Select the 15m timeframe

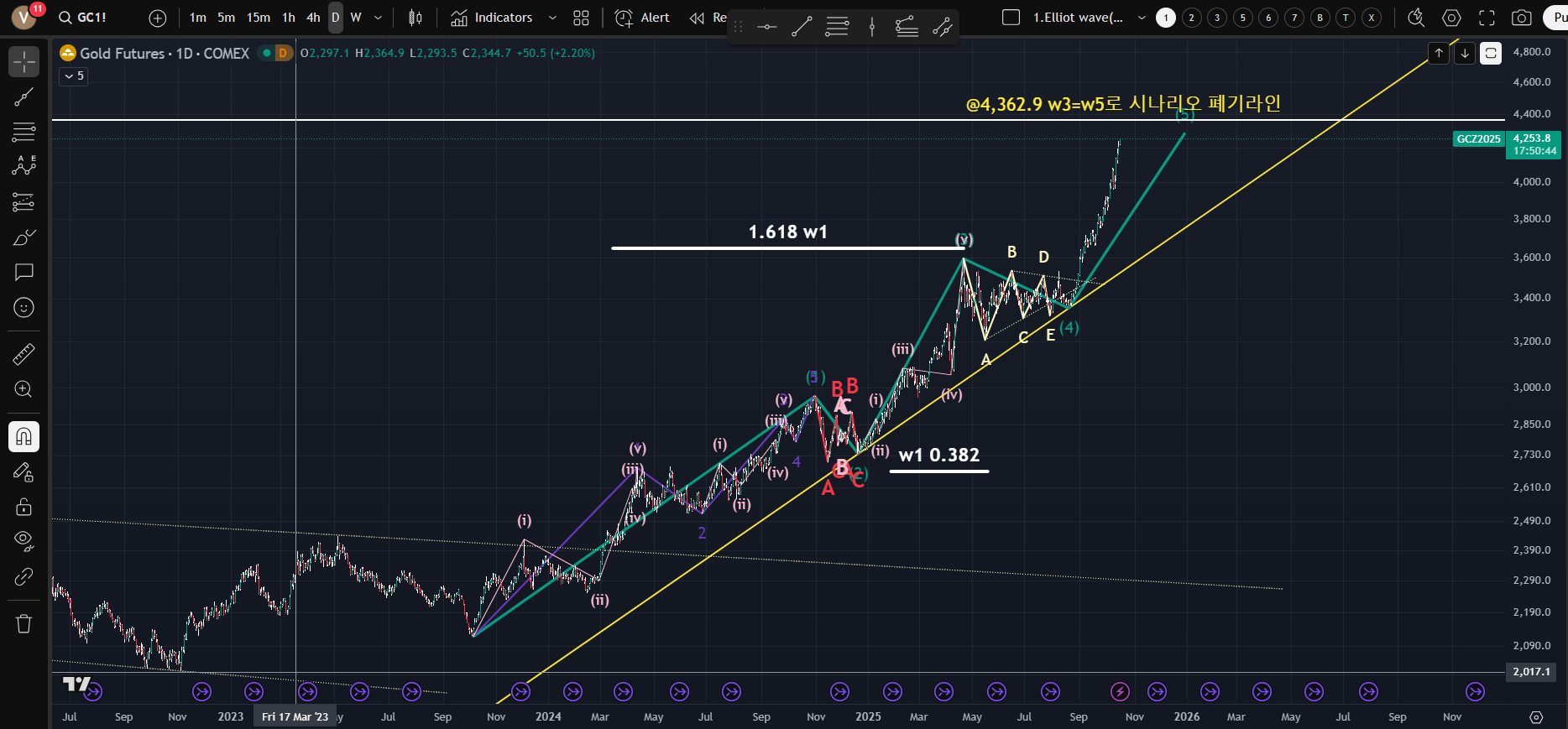[259, 18]
